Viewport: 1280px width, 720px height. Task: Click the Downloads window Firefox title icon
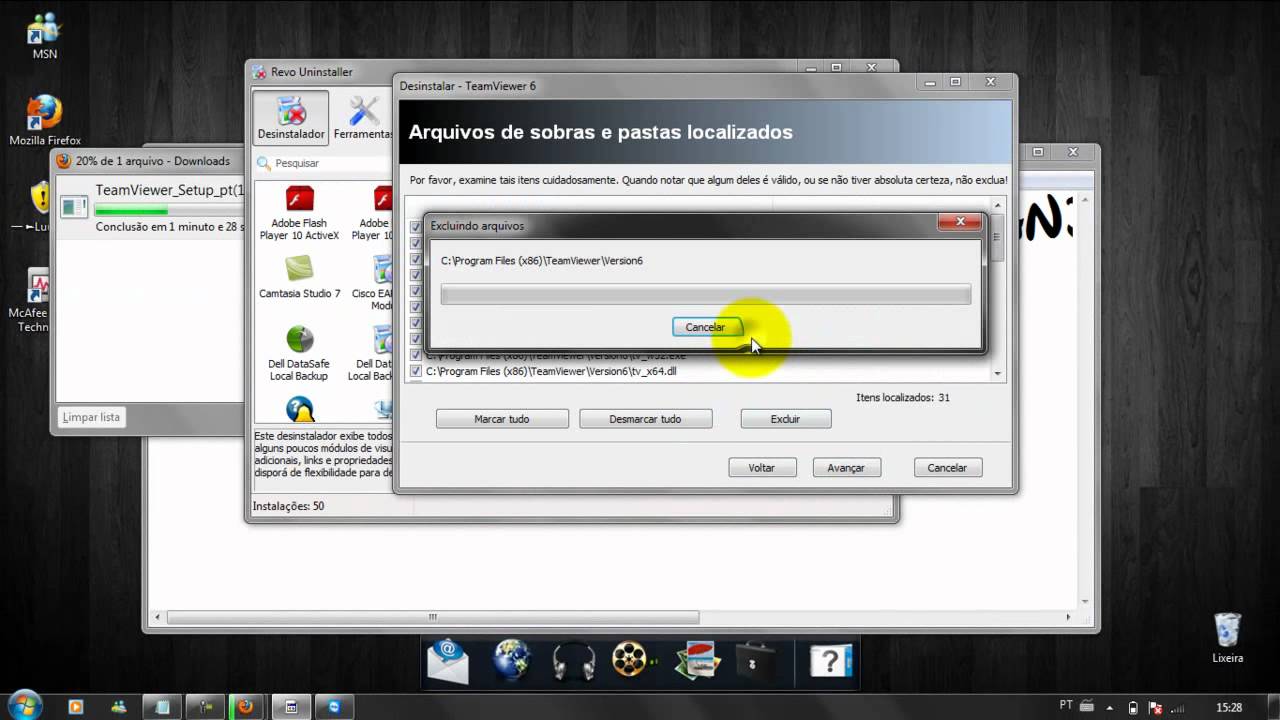[x=64, y=161]
